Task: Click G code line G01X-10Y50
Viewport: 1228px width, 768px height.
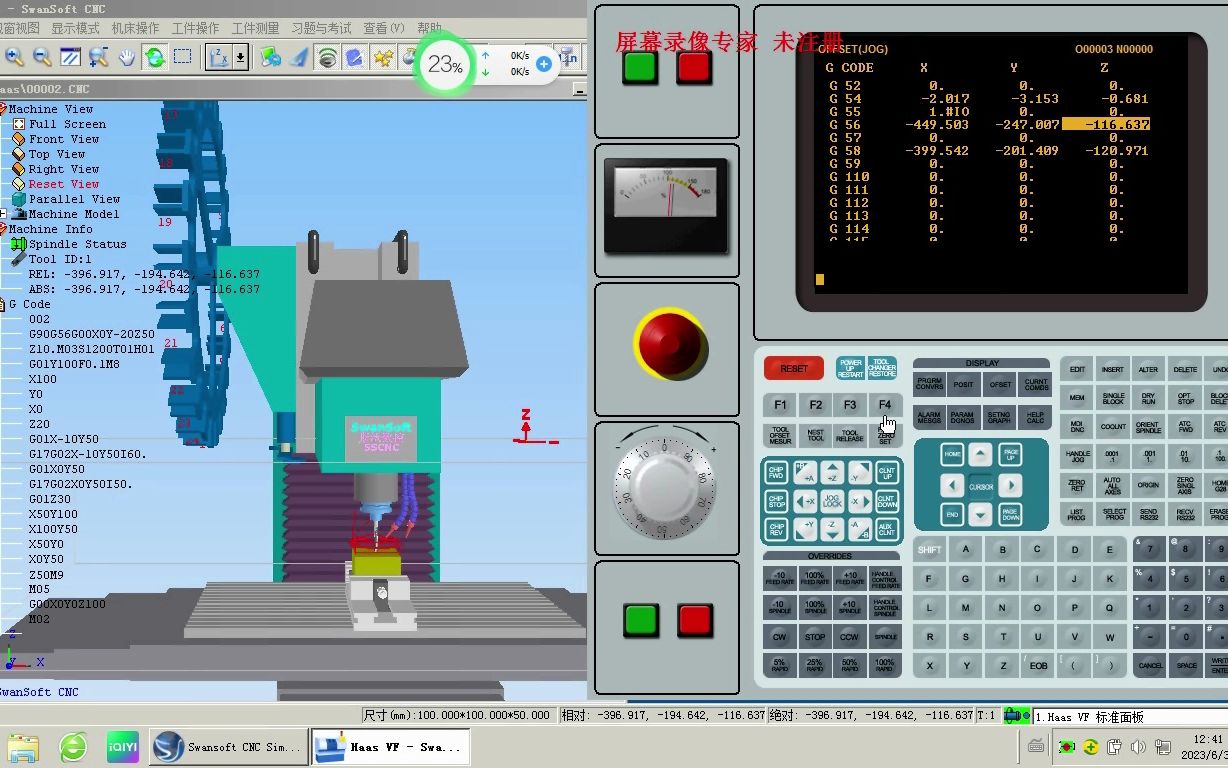Action: [64, 439]
